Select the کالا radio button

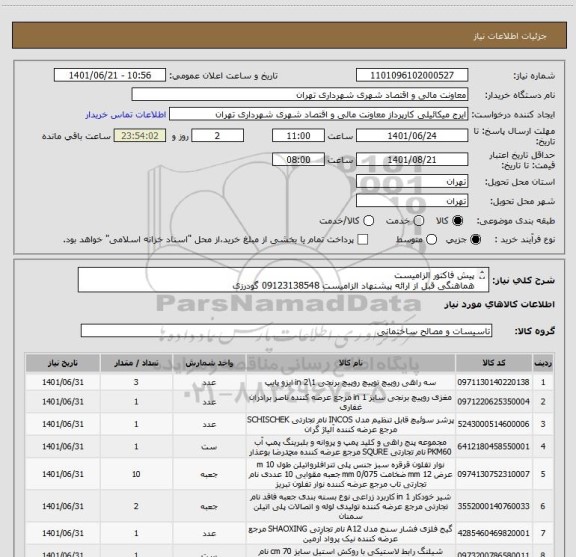[x=458, y=221]
